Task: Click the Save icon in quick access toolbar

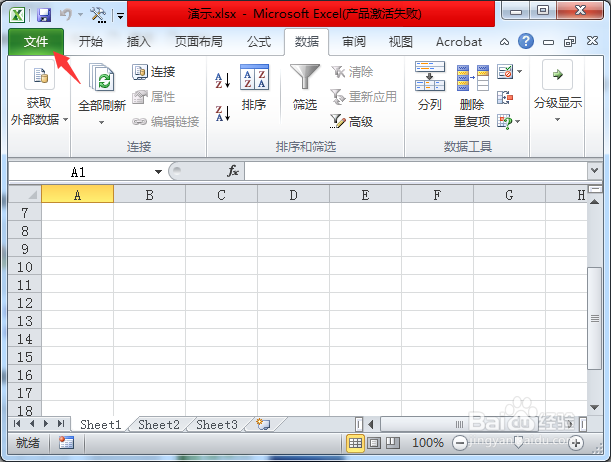Action: click(44, 15)
